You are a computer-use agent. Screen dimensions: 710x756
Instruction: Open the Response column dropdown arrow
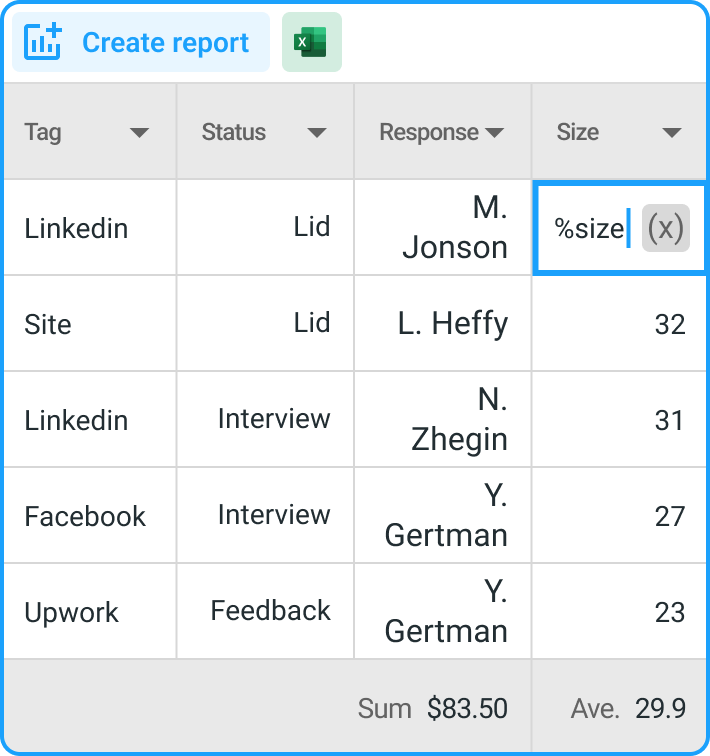[493, 133]
